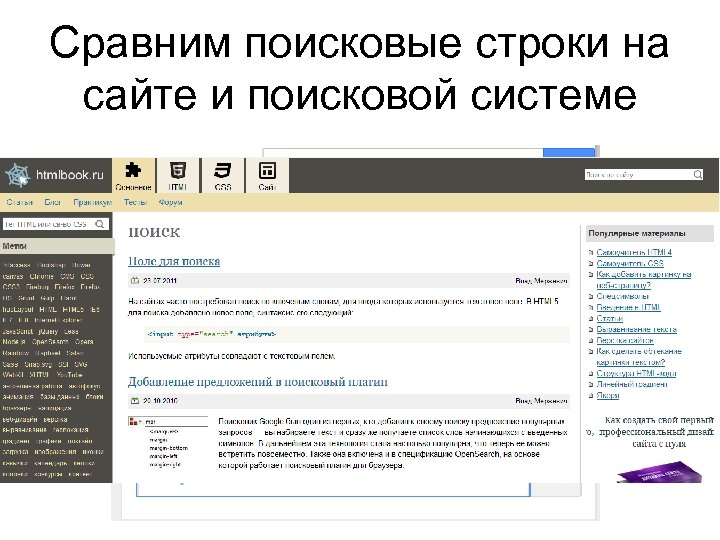Screen dimensions: 720x540
Task: Open Статьи link in popular materials list
Action: tap(609, 318)
